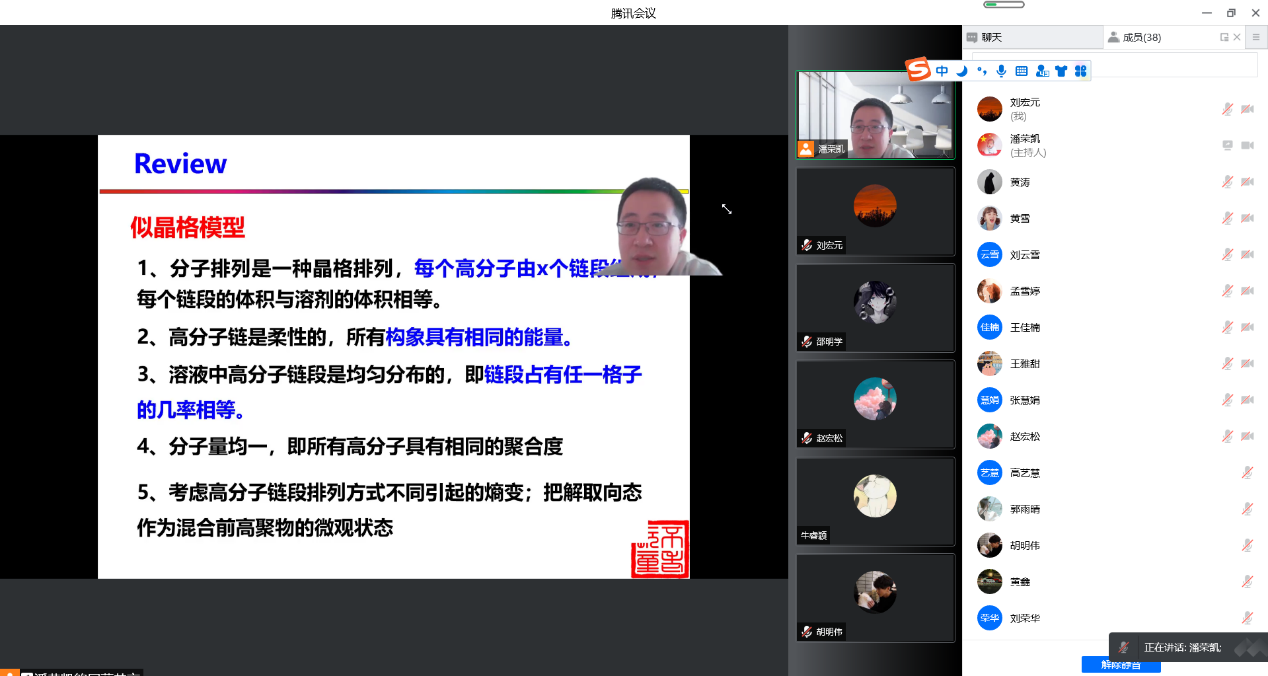This screenshot has width=1268, height=676.
Task: Toggle Sogou Chinese/English mode (中)
Action: (942, 71)
